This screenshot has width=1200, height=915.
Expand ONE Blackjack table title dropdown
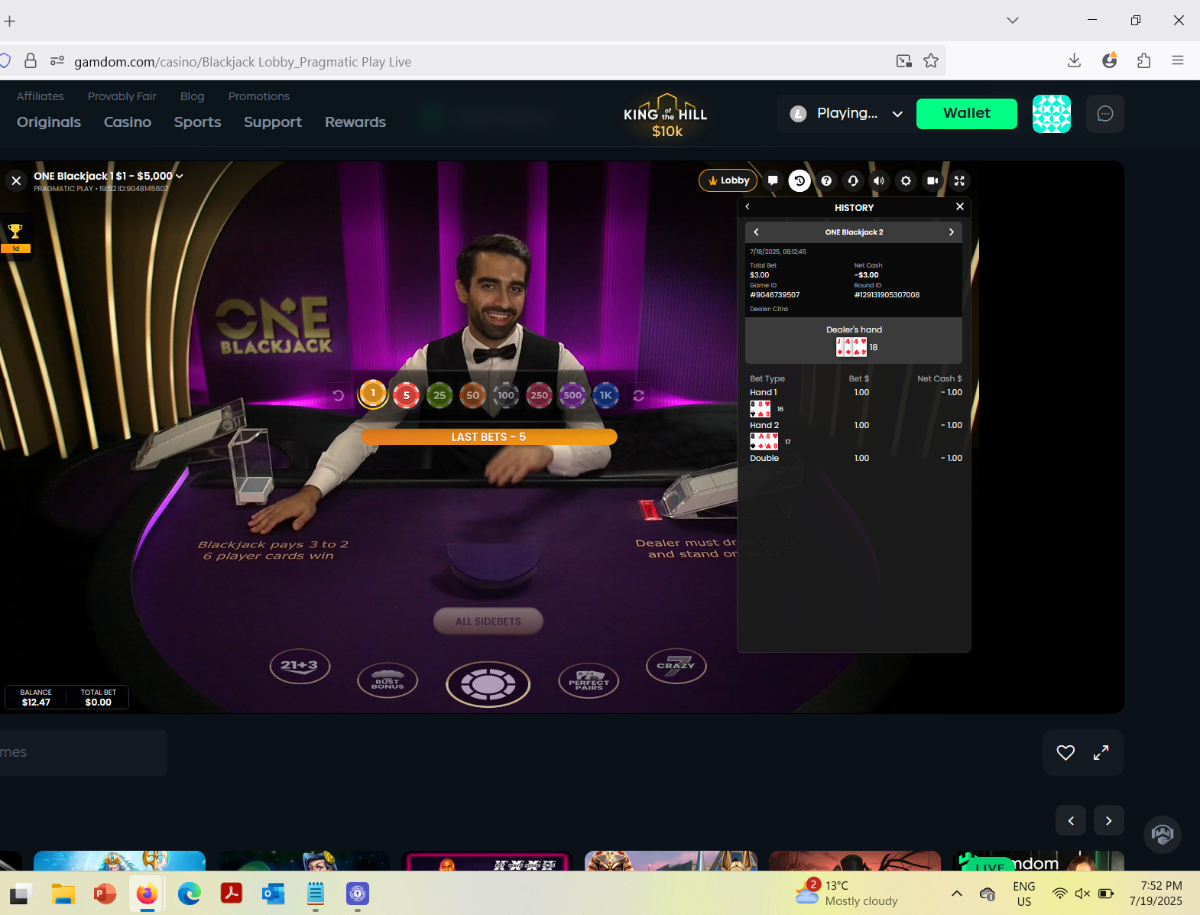[x=180, y=177]
